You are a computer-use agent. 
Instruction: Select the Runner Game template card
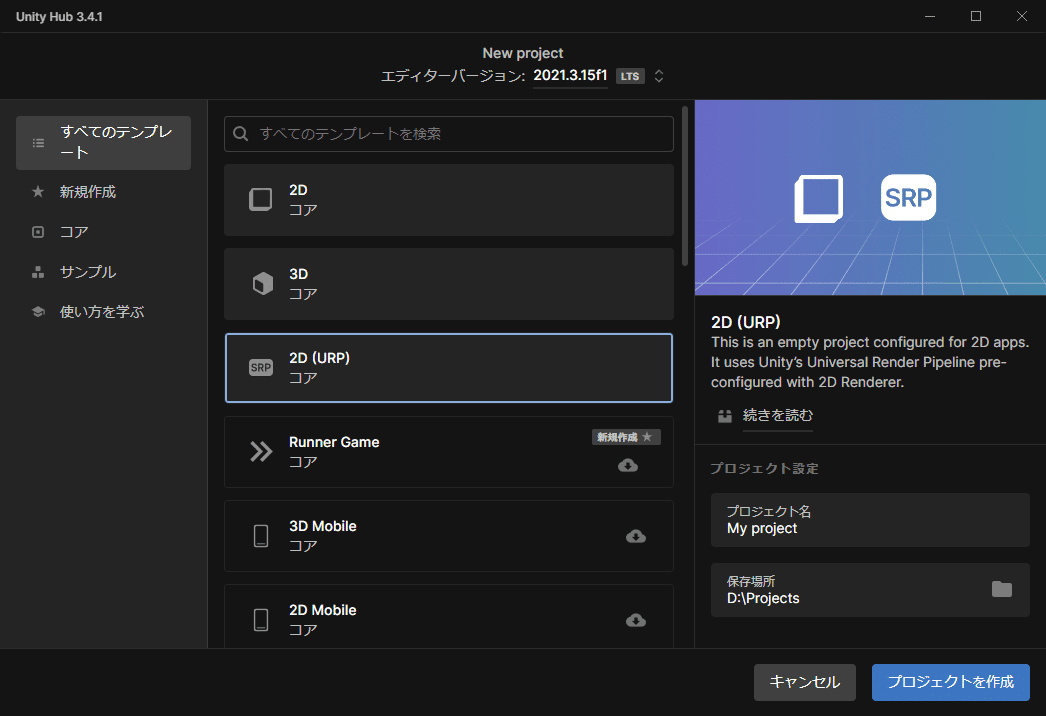click(x=449, y=452)
